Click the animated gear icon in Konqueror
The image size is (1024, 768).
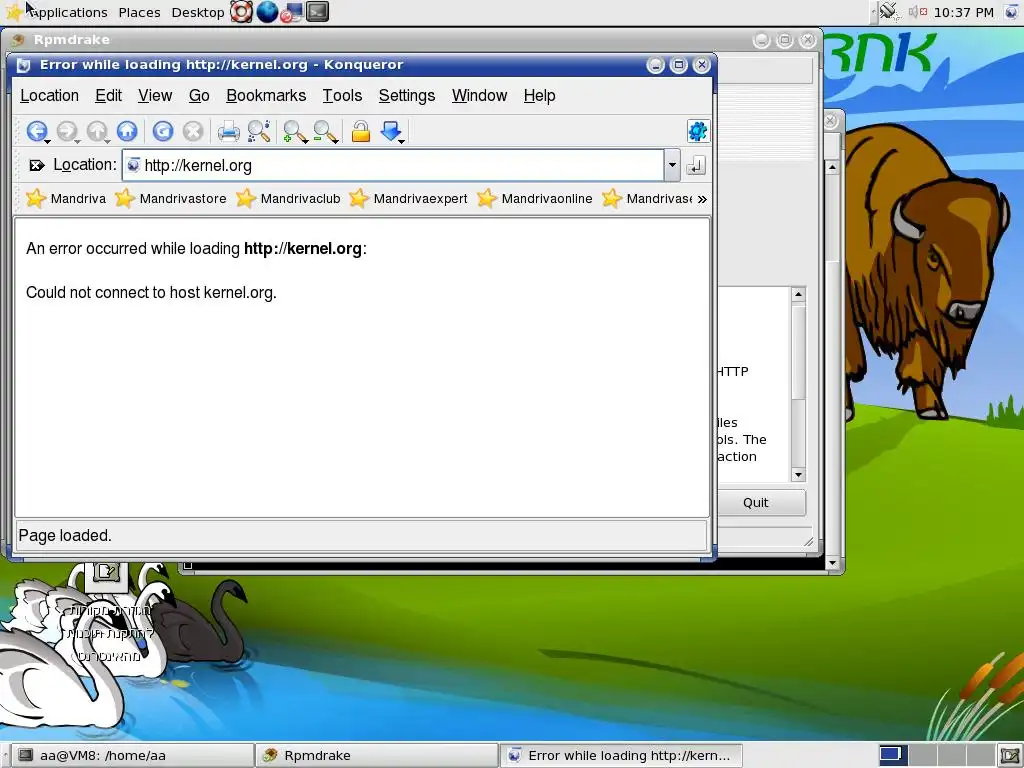click(x=698, y=131)
